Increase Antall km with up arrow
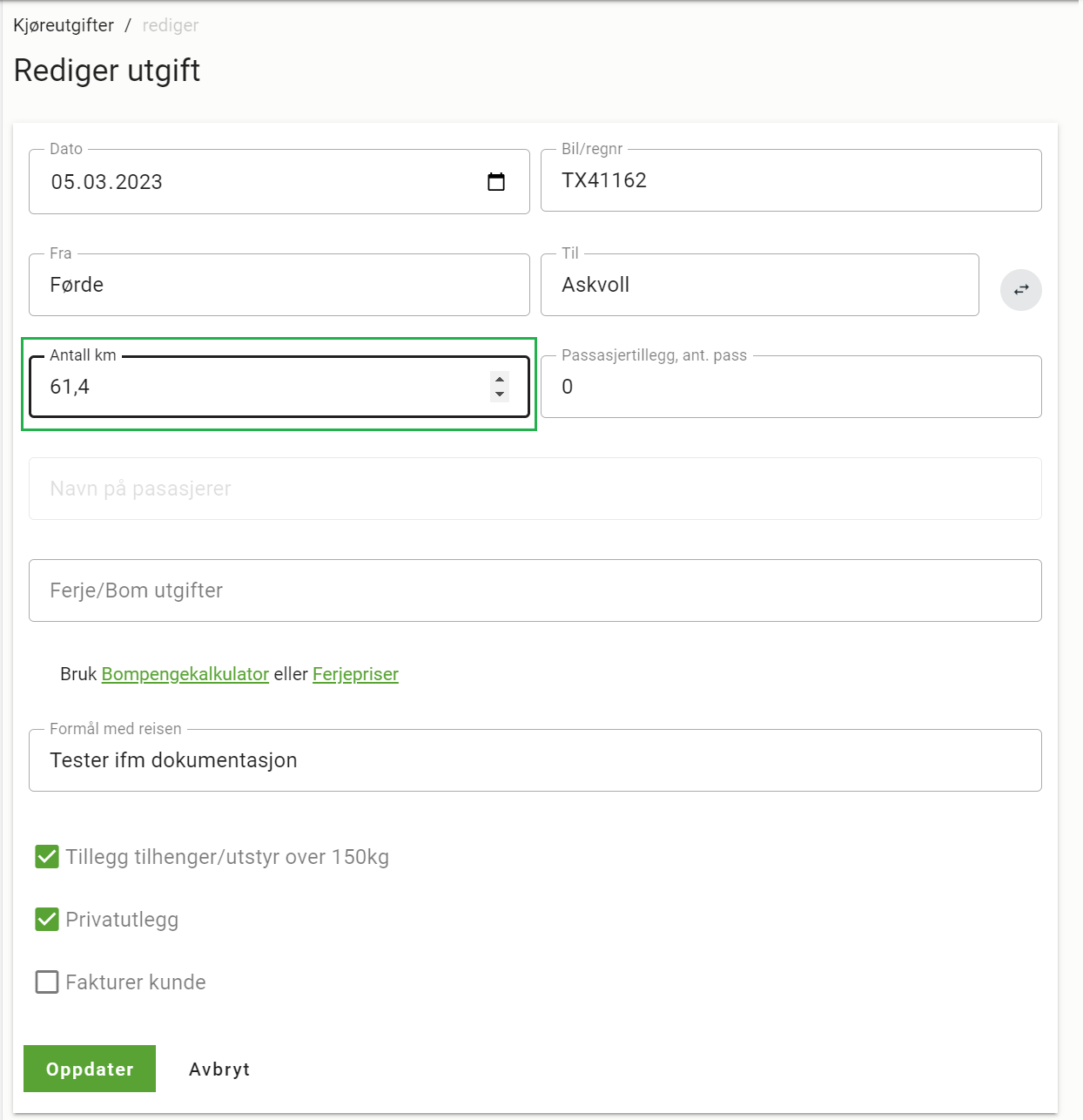Viewport: 1083px width, 1120px height. [x=500, y=379]
